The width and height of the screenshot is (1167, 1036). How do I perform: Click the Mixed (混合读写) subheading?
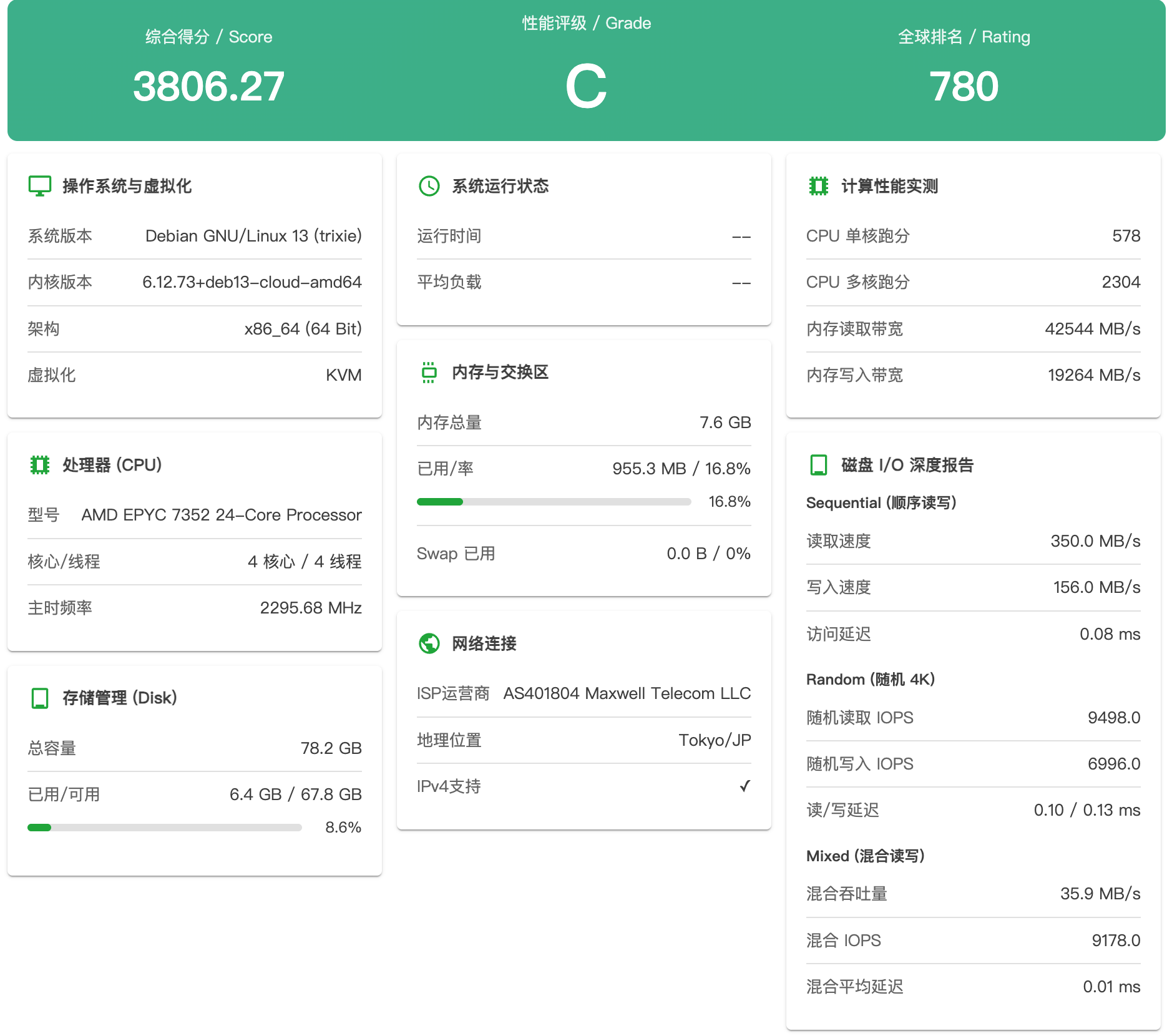coord(866,856)
